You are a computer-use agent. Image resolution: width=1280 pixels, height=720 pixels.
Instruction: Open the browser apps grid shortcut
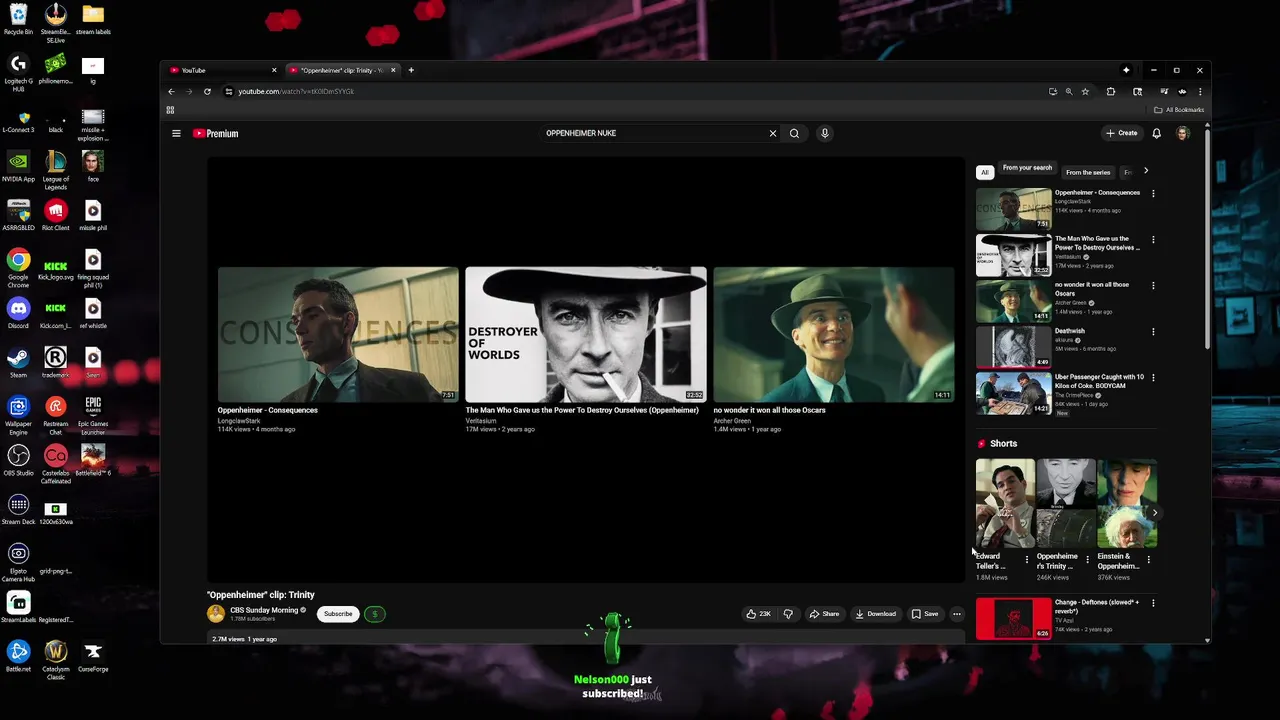click(x=170, y=110)
